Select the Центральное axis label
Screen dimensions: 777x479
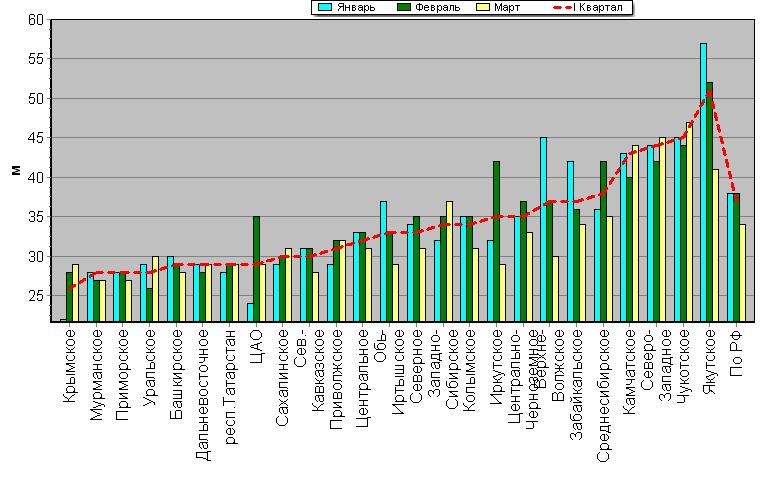[x=363, y=378]
